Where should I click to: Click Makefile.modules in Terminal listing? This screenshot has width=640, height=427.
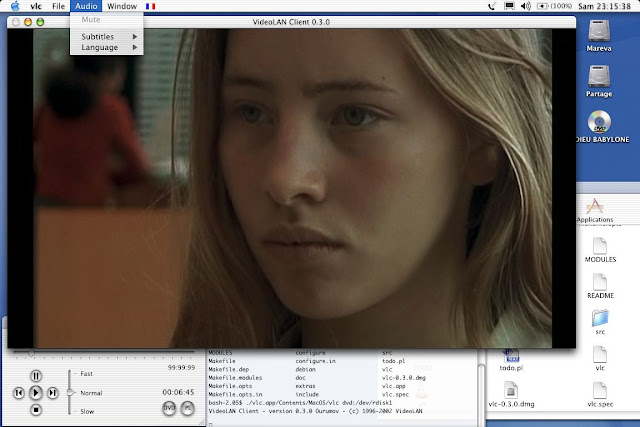click(235, 378)
